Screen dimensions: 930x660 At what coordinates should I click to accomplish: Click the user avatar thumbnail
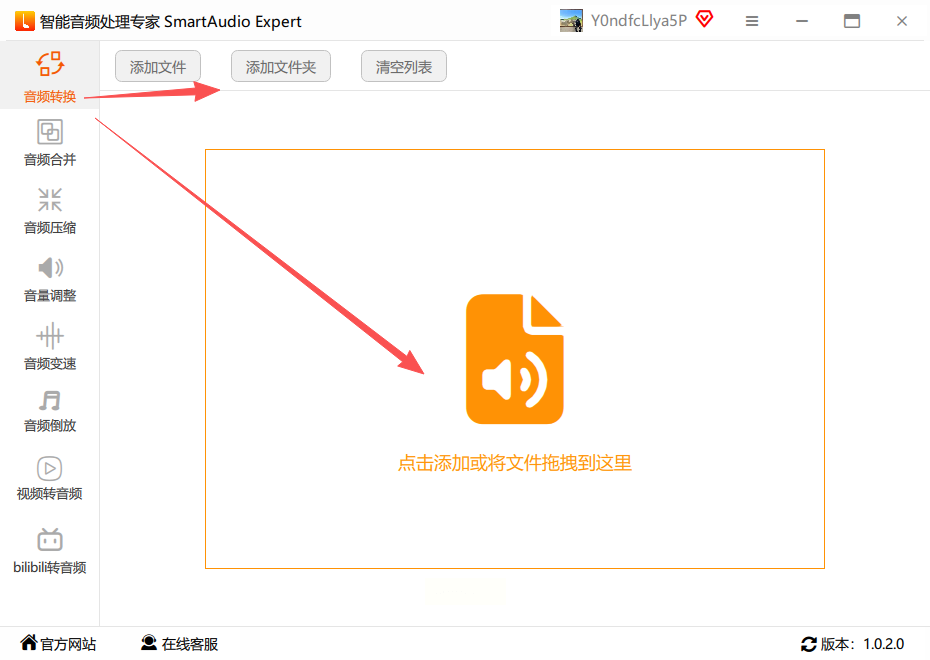[x=571, y=21]
